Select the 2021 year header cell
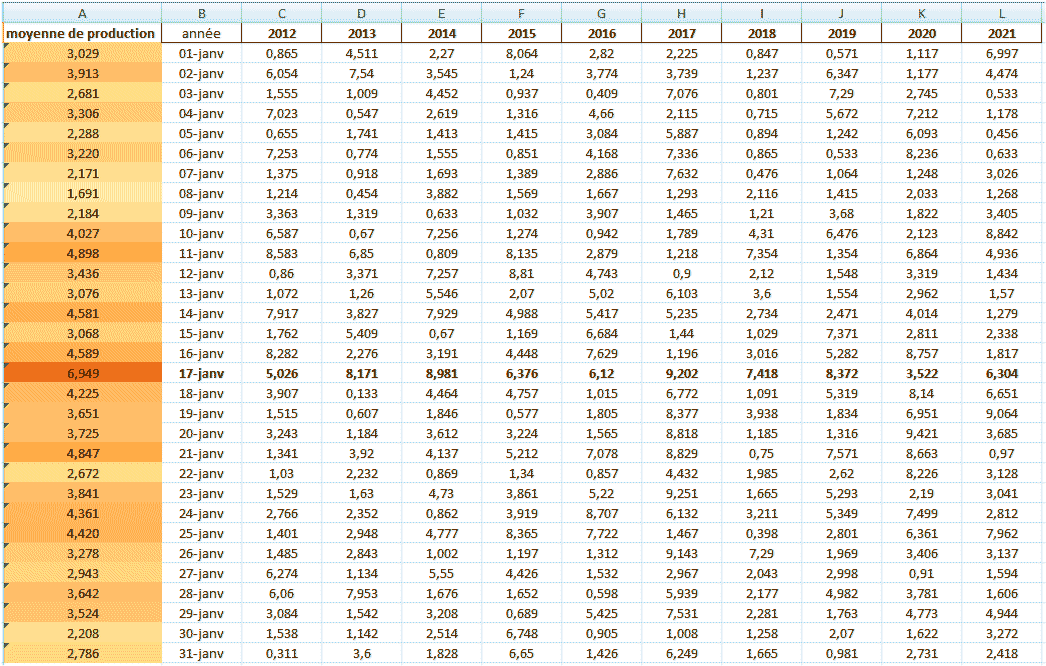1046x666 pixels. 1002,33
